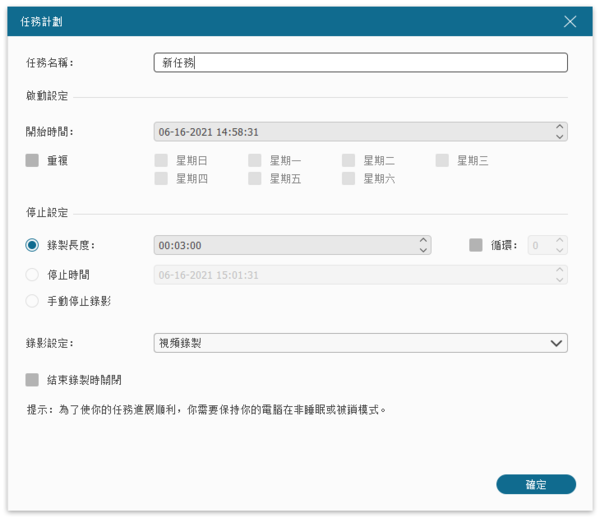Enable the 循環 checkbox

click(x=476, y=245)
